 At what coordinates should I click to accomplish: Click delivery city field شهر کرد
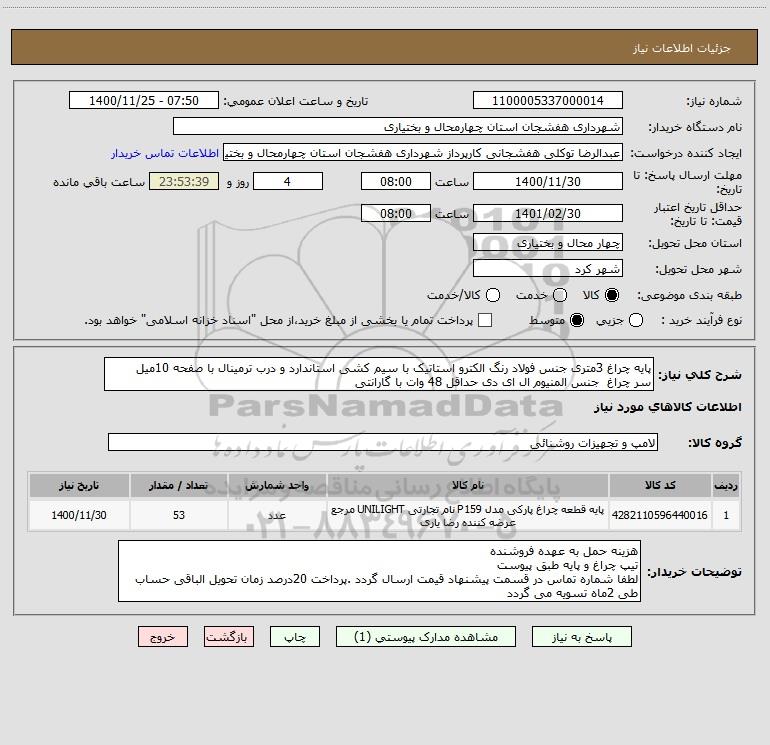(x=548, y=268)
